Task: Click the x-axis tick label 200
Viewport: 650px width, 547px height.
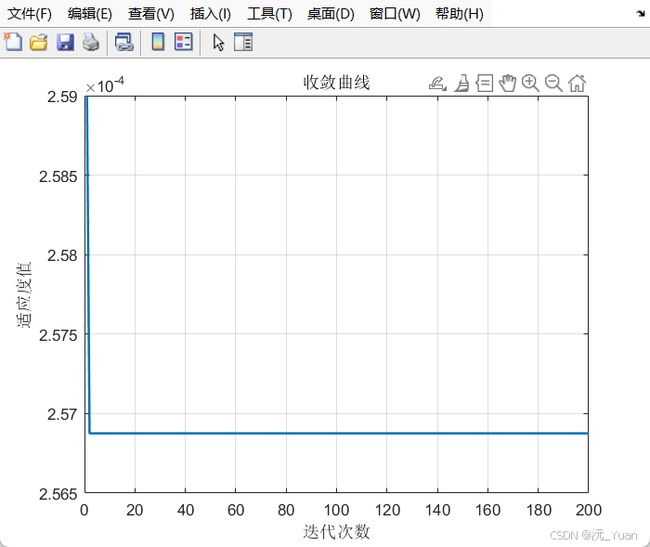Action: [588, 510]
